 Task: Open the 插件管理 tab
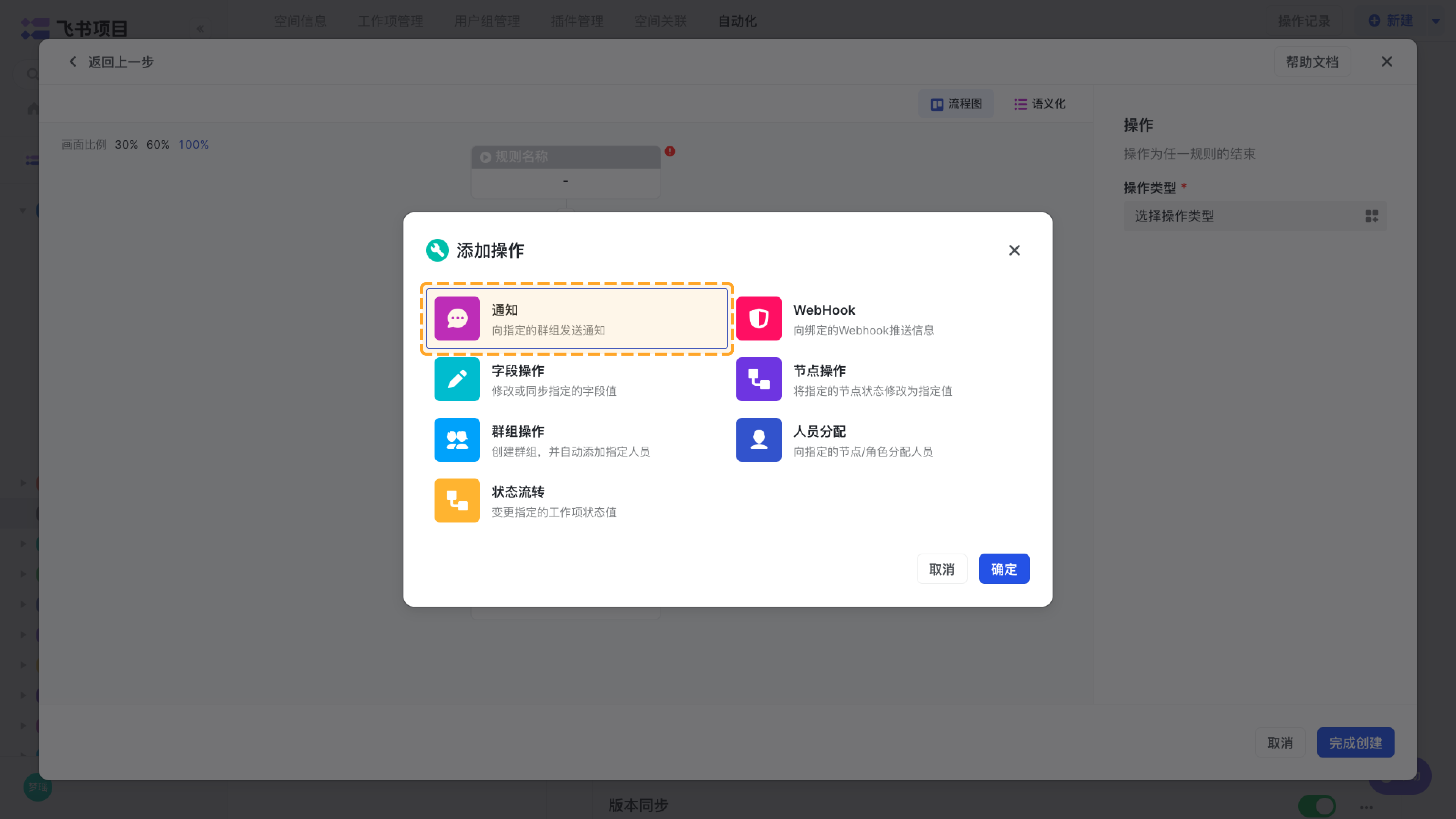pos(577,21)
